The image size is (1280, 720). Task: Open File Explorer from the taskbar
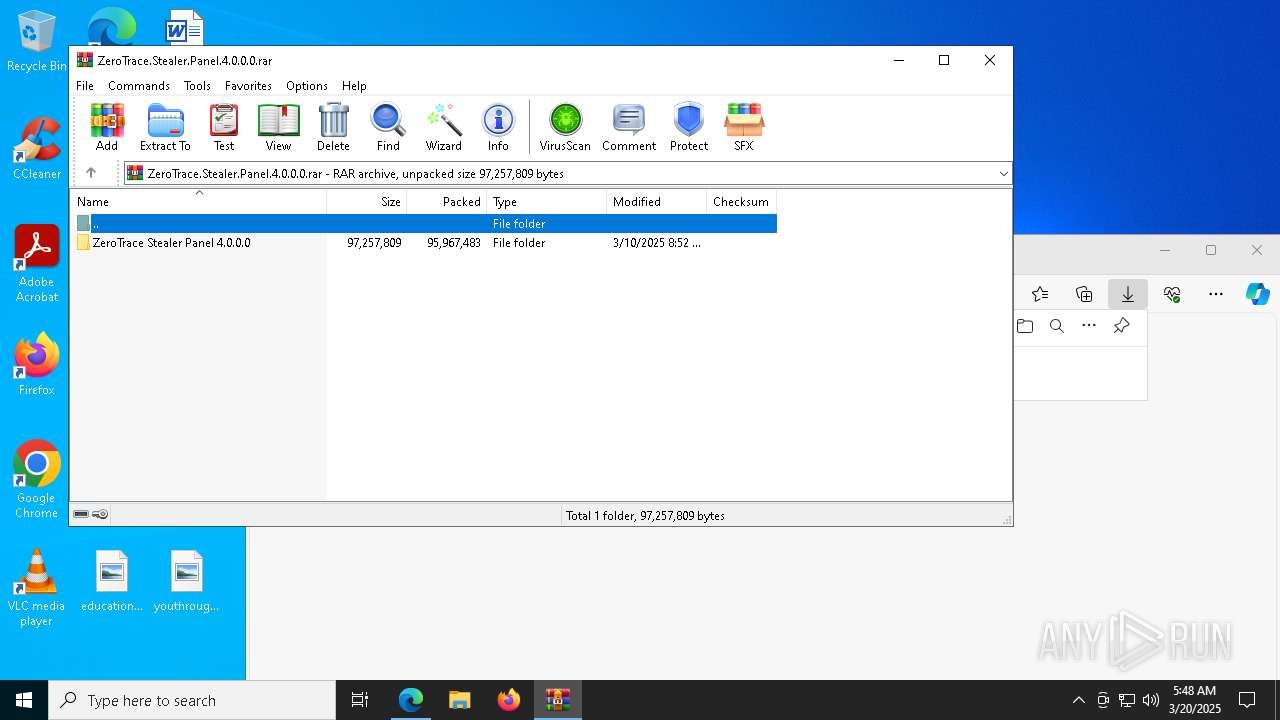coord(460,700)
